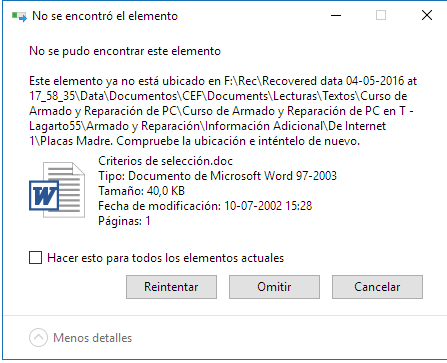Image resolution: width=447 pixels, height=363 pixels.
Task: Enable 'Hacer esto para todos los elementos actuales' checkbox
Action: click(x=35, y=258)
